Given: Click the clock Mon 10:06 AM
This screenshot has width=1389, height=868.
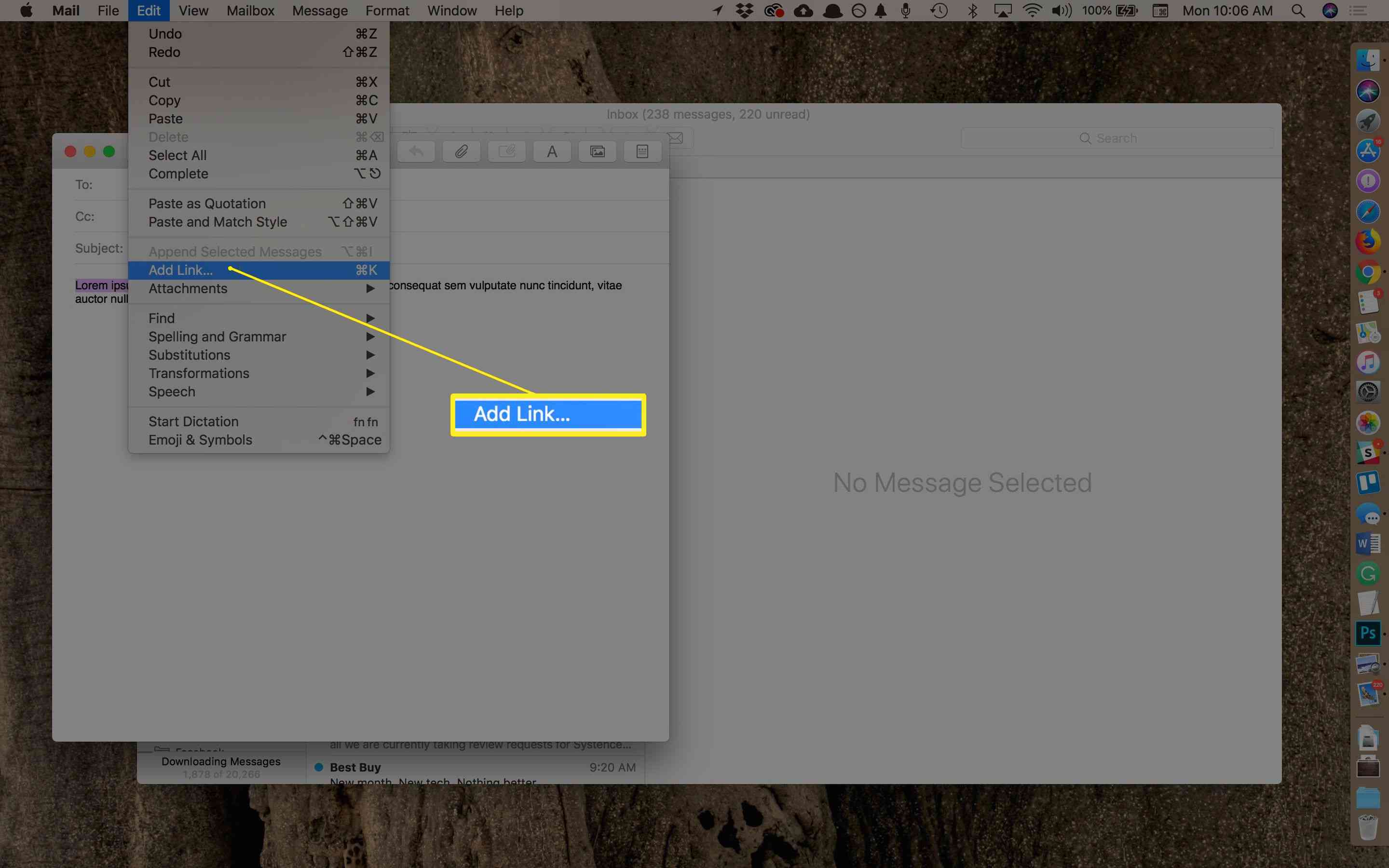Looking at the screenshot, I should point(1227,10).
